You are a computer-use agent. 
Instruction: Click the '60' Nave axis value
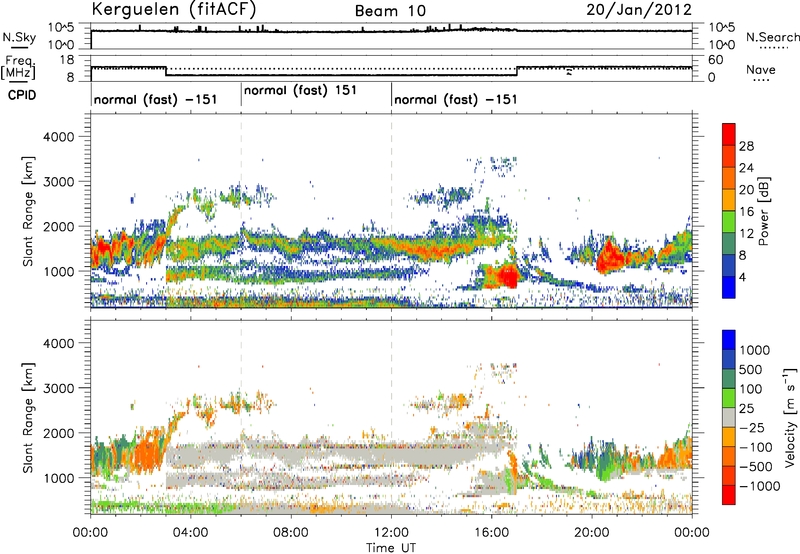pyautogui.click(x=716, y=60)
